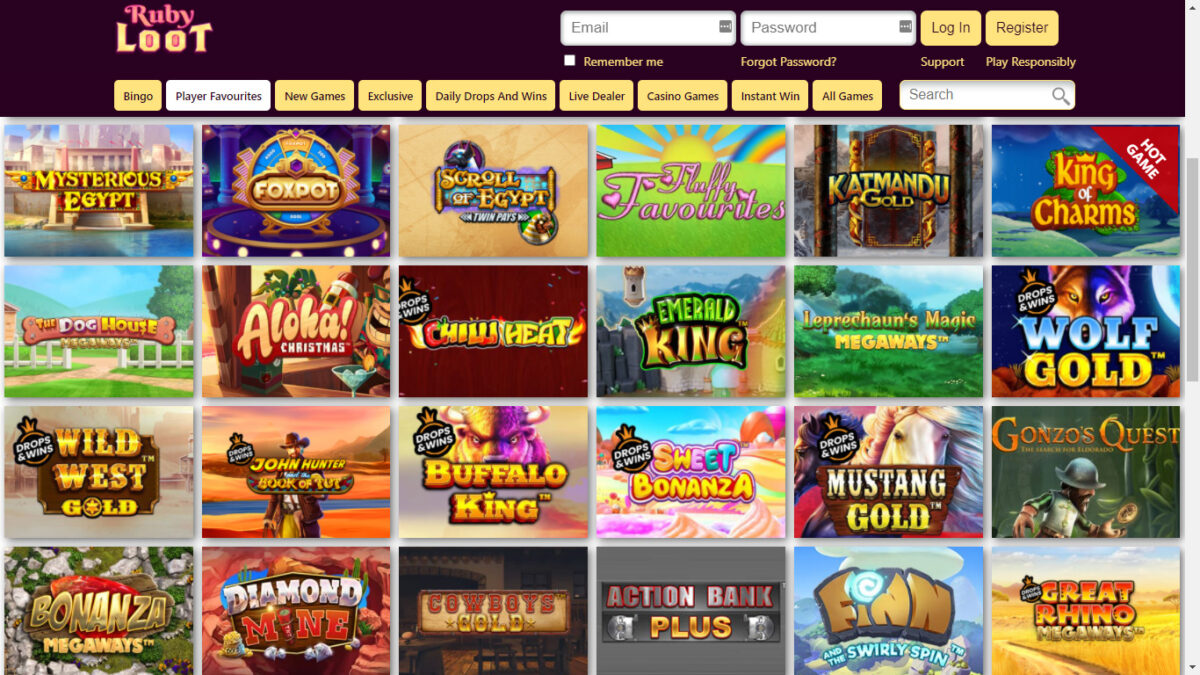The image size is (1200, 675).
Task: Go to the Live Dealer tab
Action: [x=597, y=96]
